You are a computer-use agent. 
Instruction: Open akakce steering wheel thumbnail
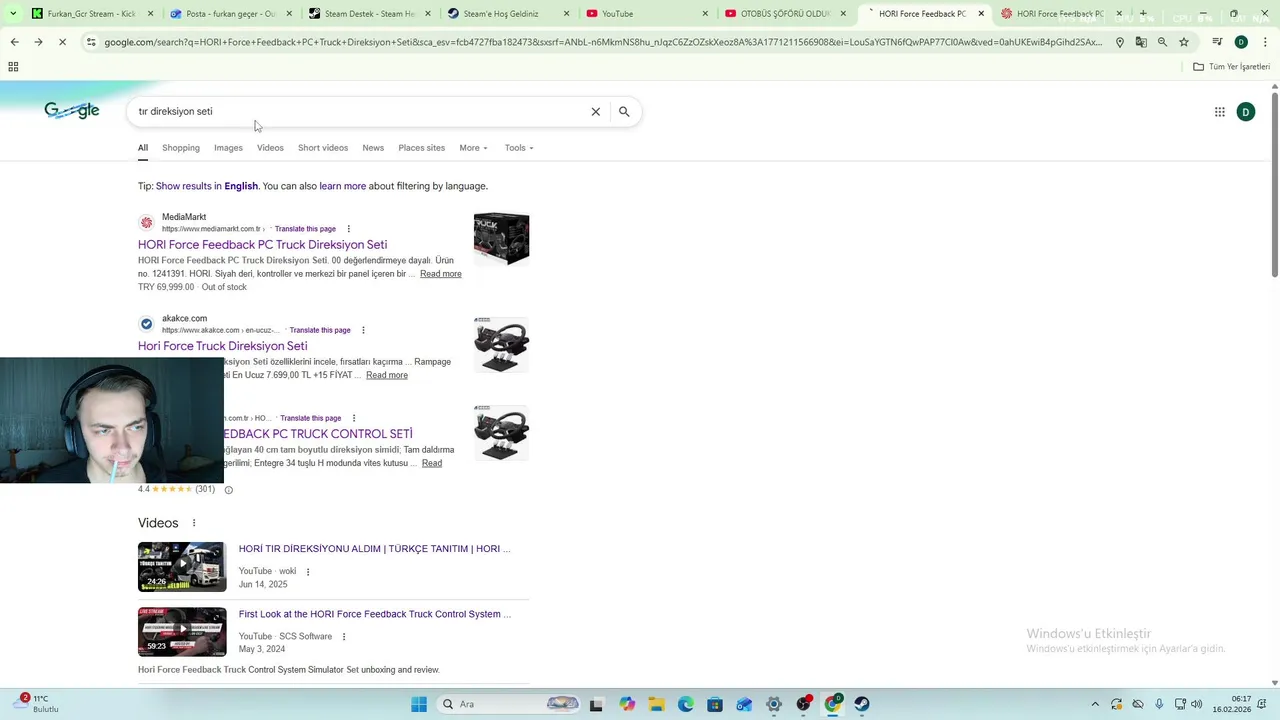click(501, 345)
